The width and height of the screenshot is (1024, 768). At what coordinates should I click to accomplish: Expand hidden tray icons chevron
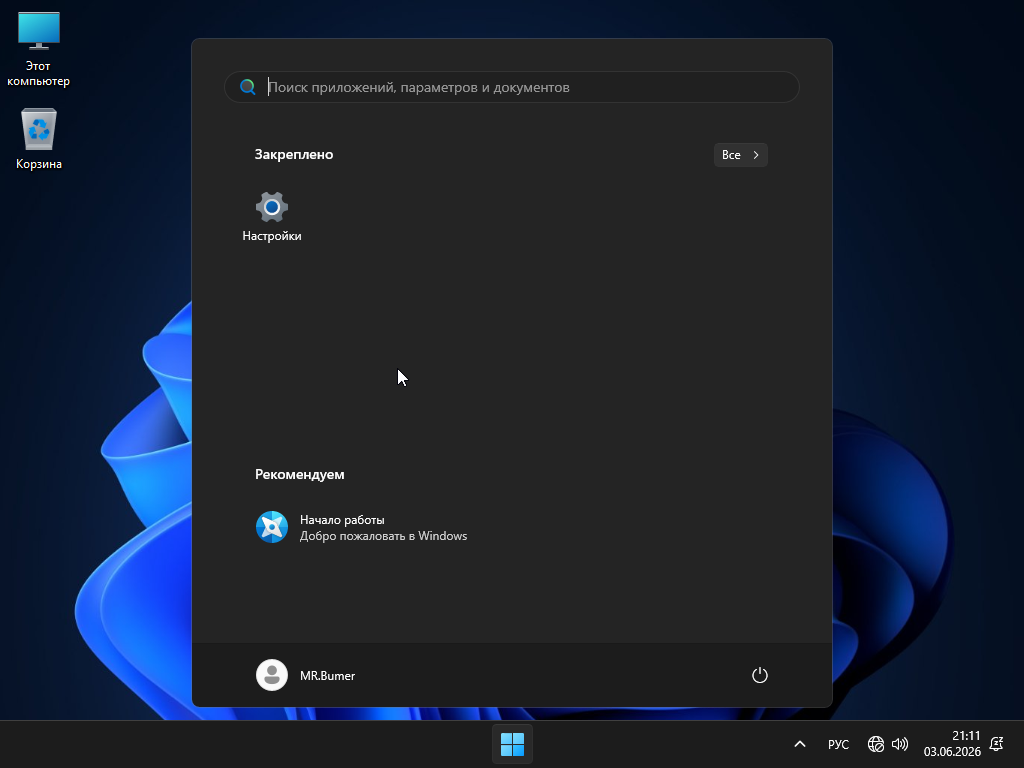800,744
